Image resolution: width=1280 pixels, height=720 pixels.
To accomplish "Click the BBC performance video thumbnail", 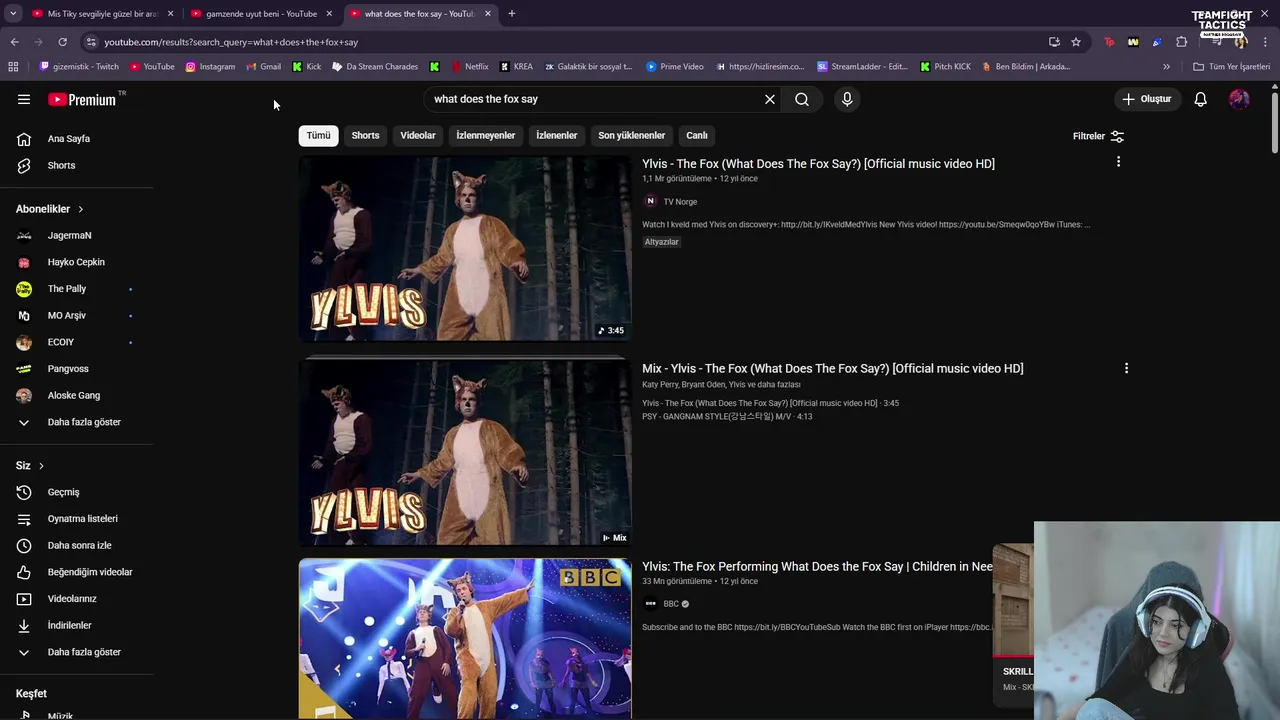I will [x=465, y=638].
